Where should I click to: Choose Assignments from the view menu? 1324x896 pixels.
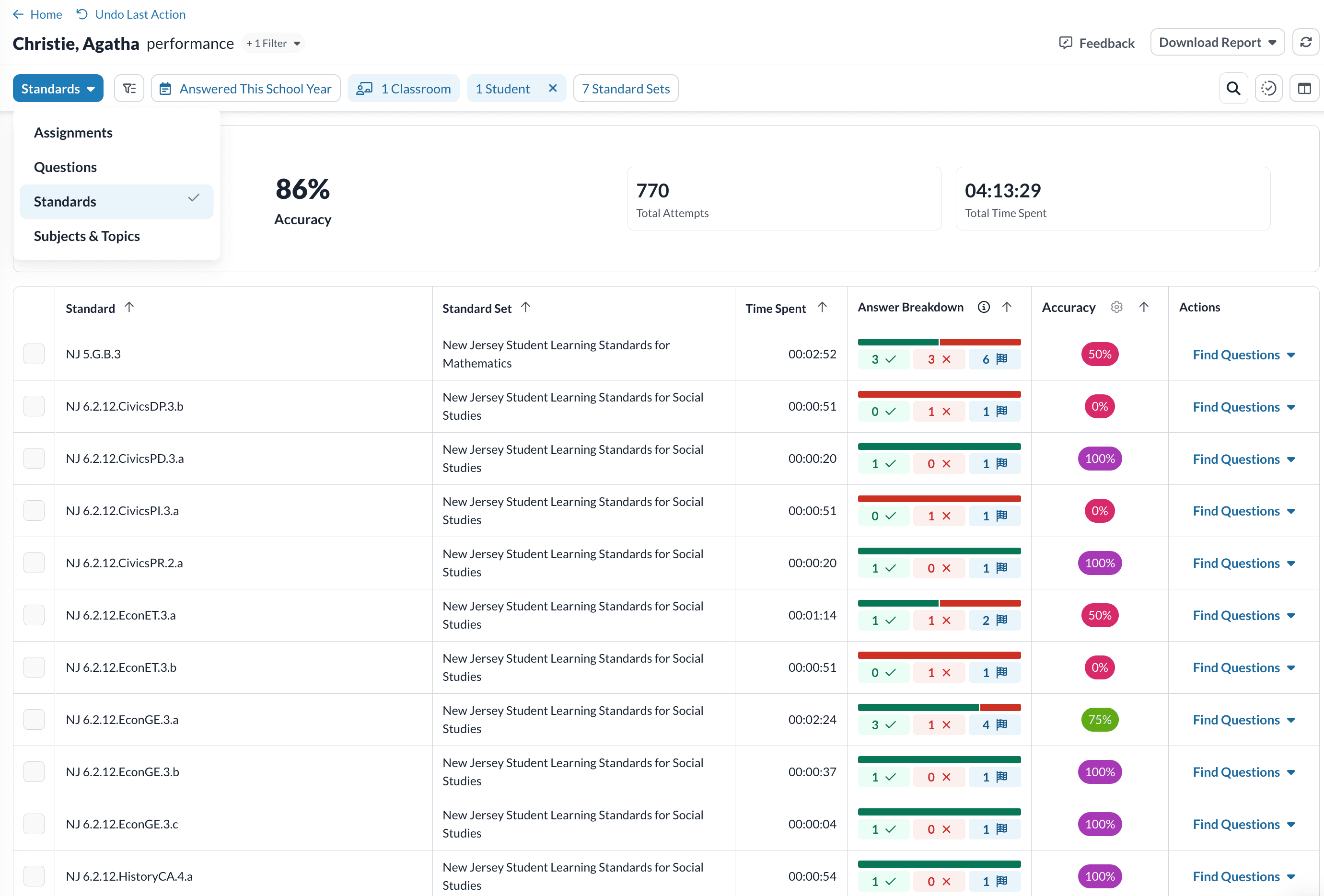(73, 133)
